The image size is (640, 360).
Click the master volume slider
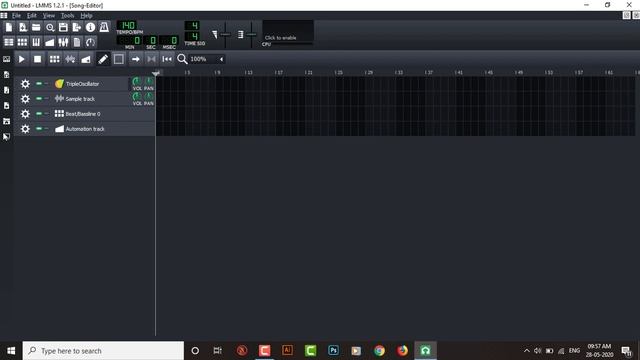coord(225,34)
